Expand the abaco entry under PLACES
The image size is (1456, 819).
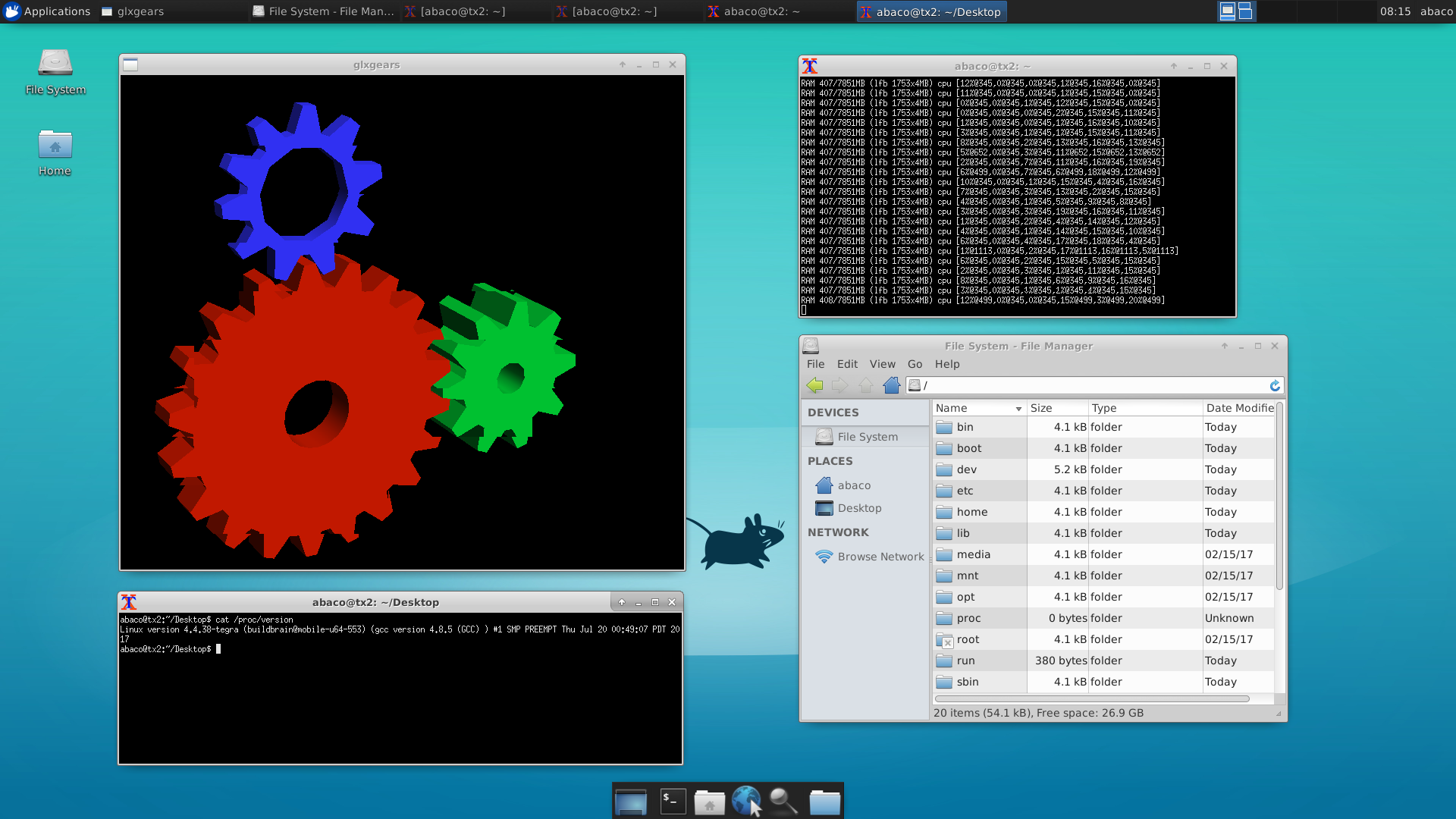coord(854,485)
